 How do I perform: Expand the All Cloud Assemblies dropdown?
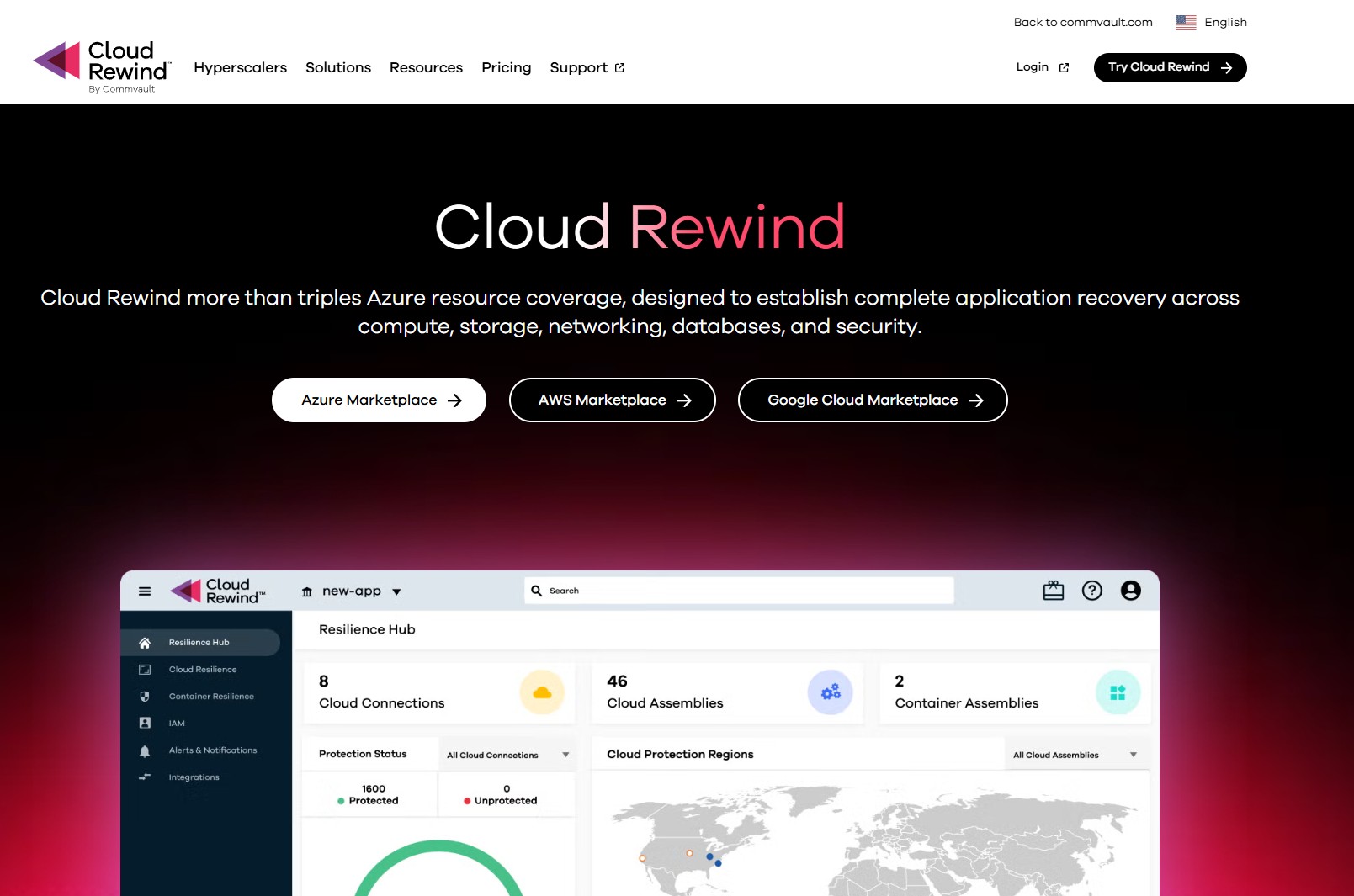tap(1075, 755)
